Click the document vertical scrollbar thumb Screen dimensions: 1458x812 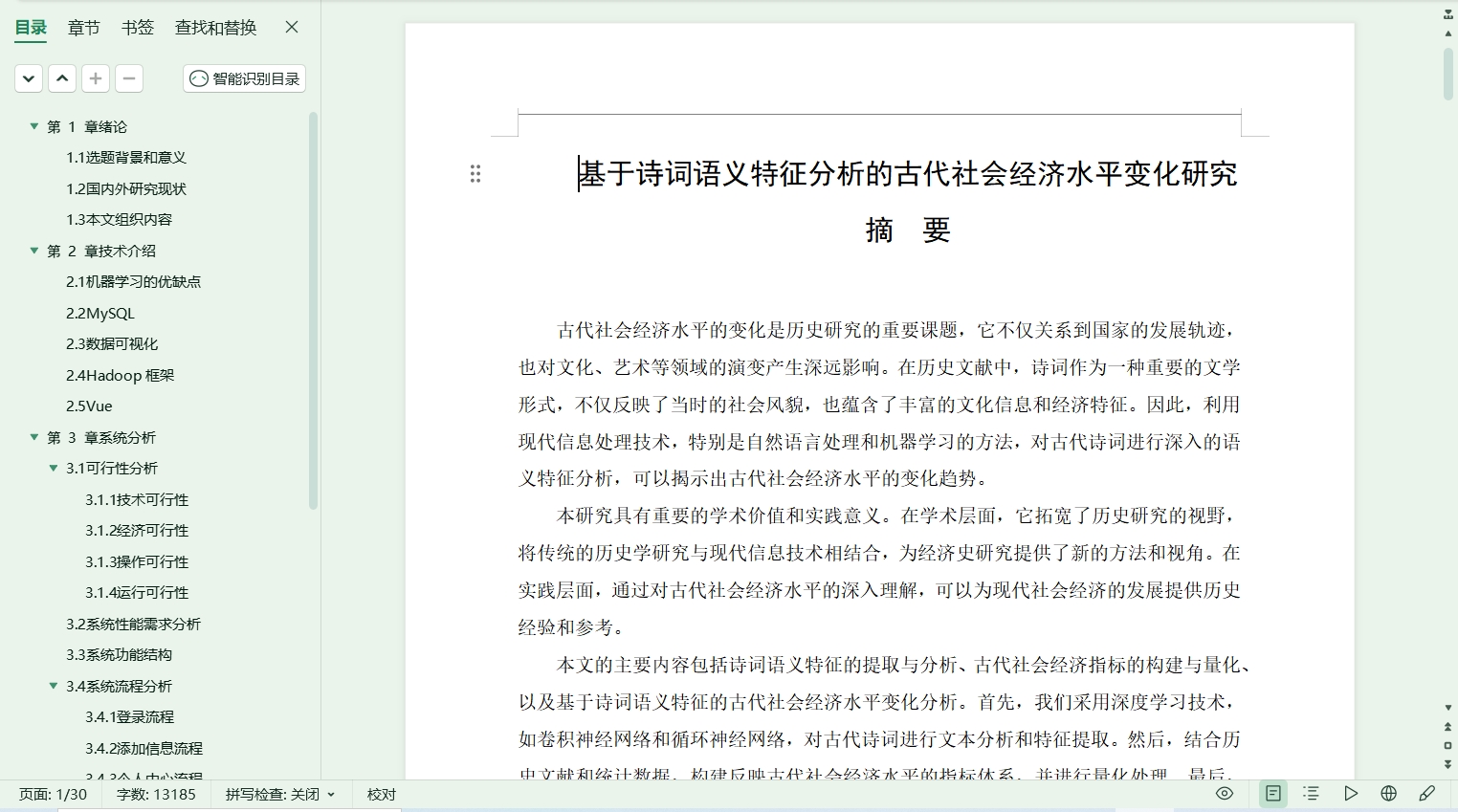(1448, 73)
